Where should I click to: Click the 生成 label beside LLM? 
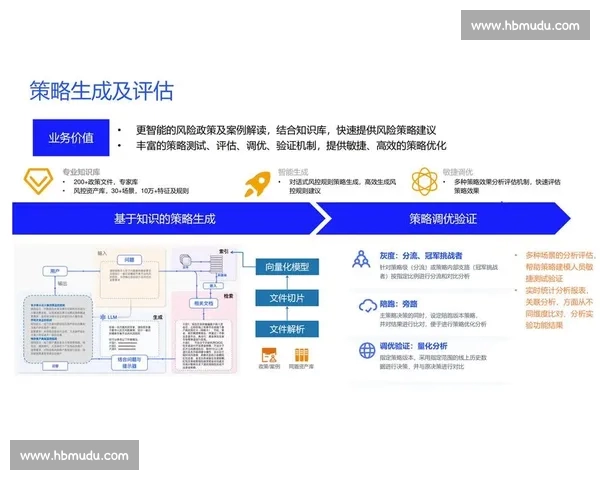158,317
